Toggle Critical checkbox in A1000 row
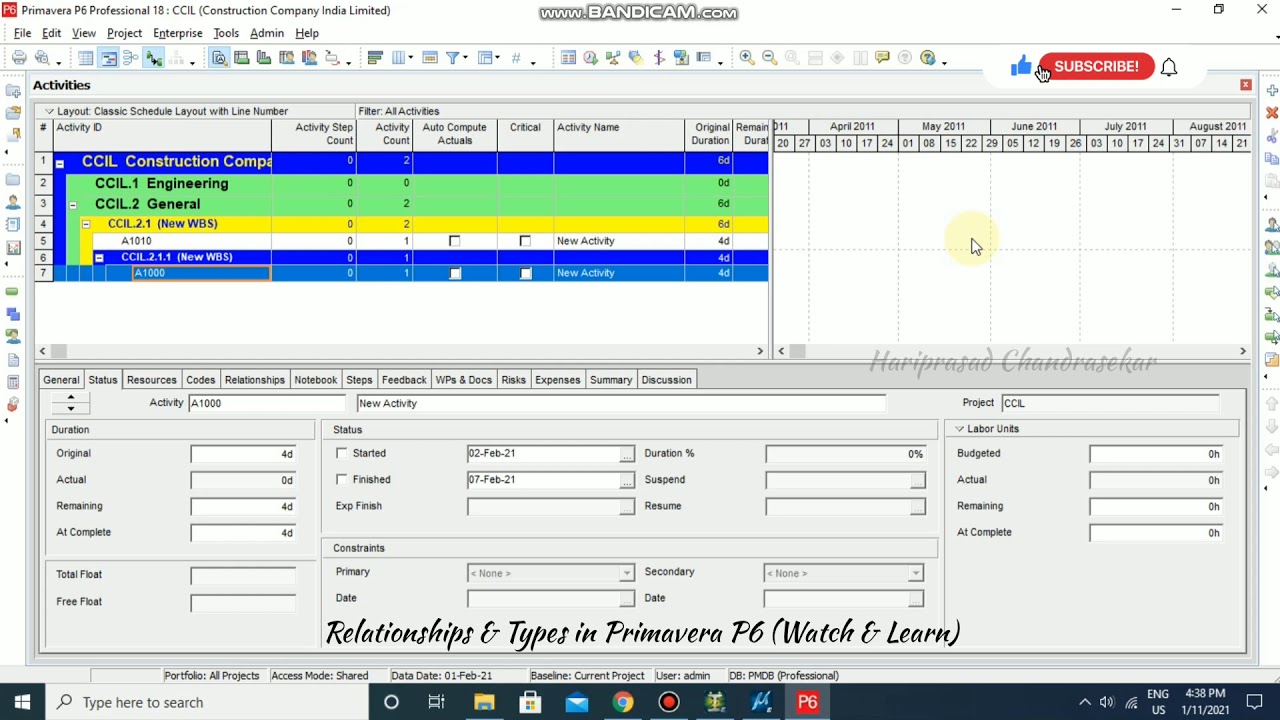This screenshot has height=720, width=1280. 526,273
